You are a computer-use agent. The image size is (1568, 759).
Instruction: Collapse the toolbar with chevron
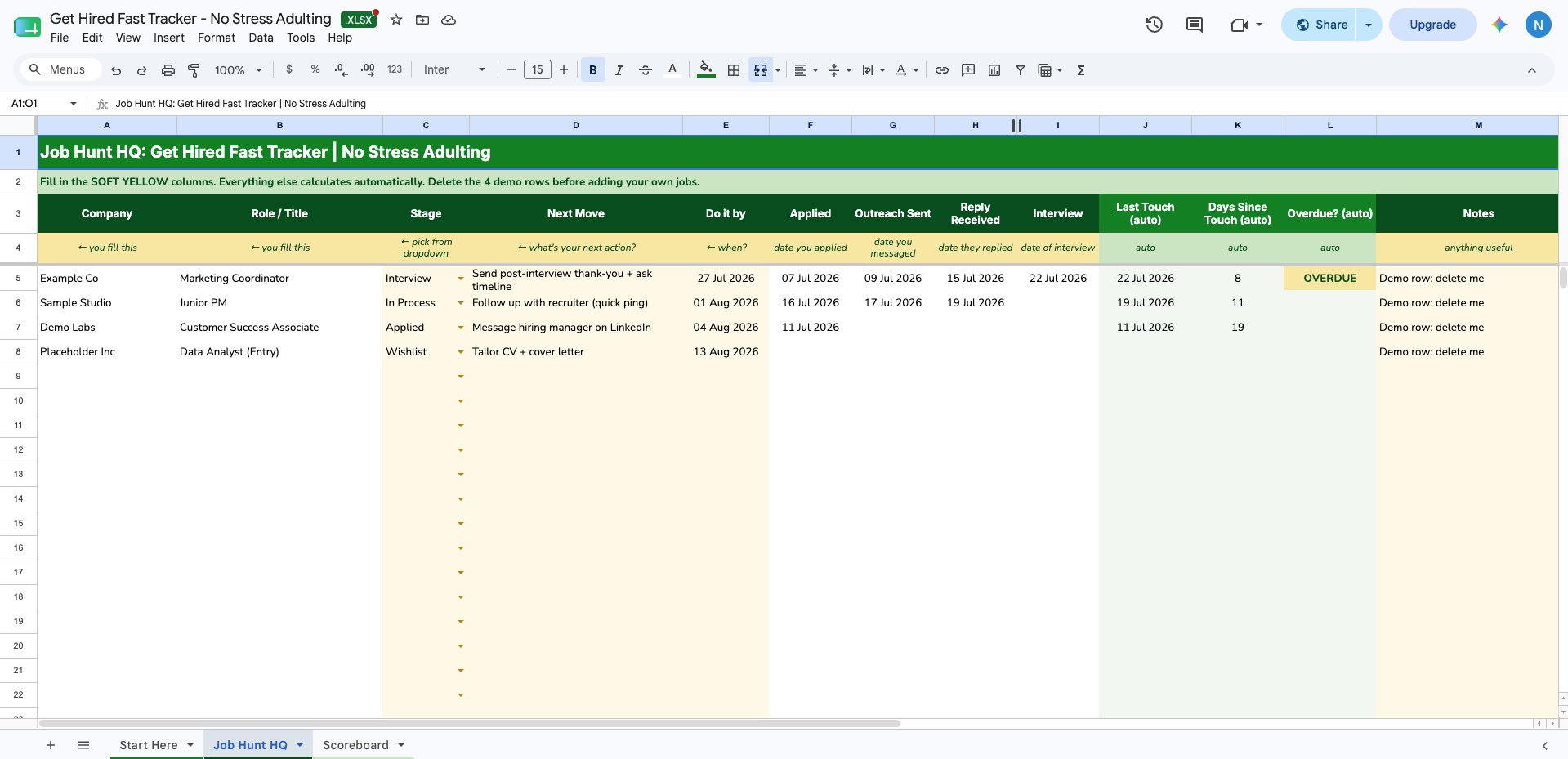click(x=1532, y=70)
